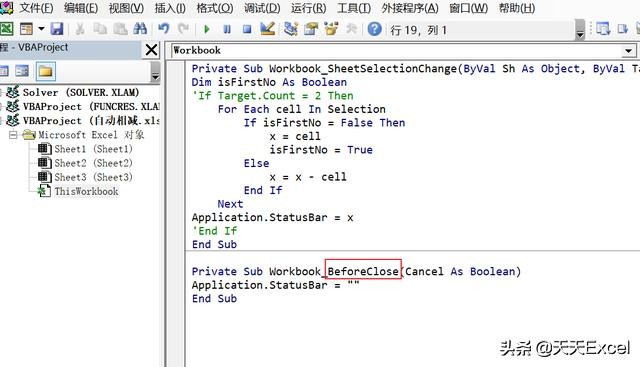
Task: Toggle Folders view in the project panel
Action: [45, 71]
